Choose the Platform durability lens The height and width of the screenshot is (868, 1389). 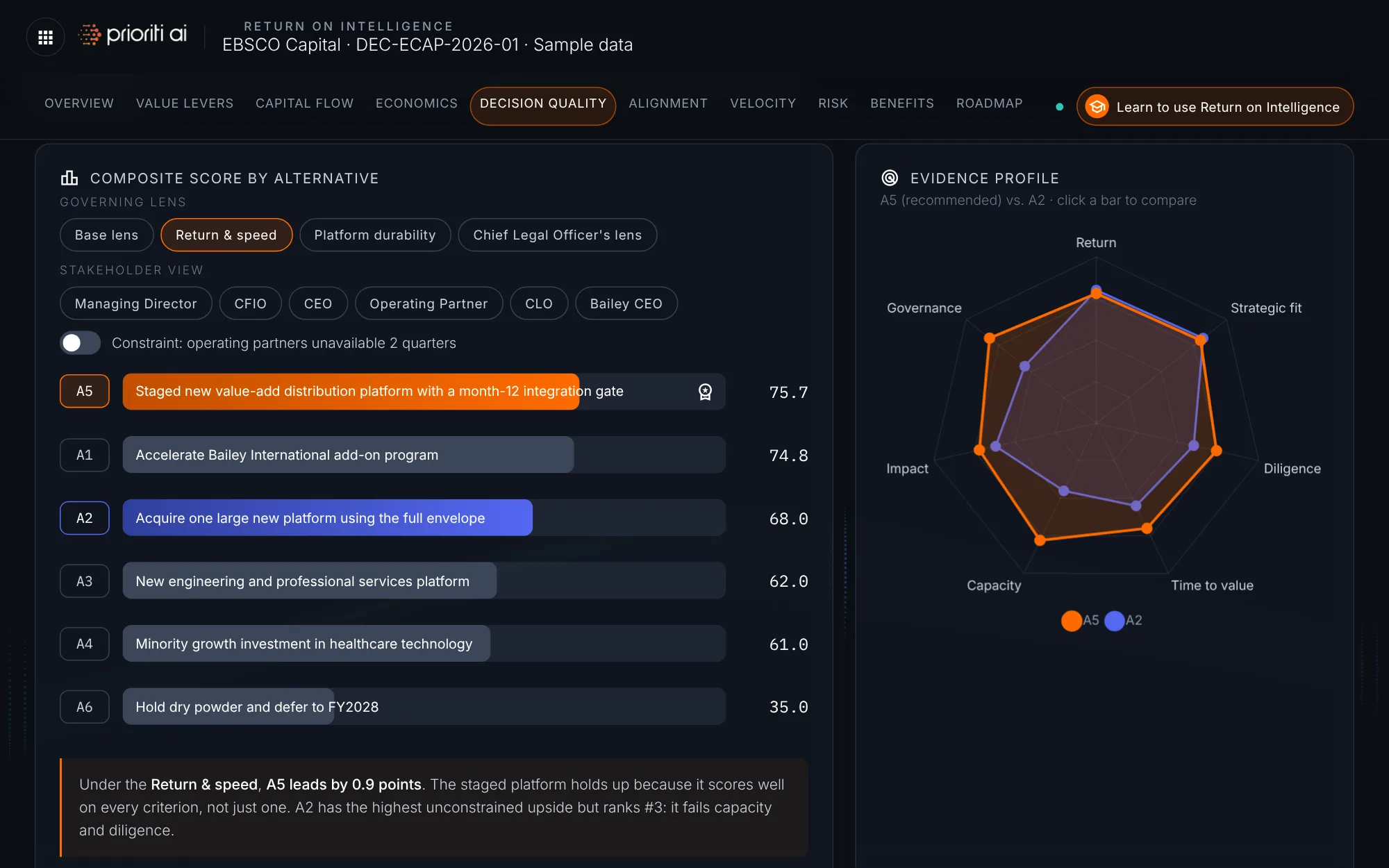point(375,235)
